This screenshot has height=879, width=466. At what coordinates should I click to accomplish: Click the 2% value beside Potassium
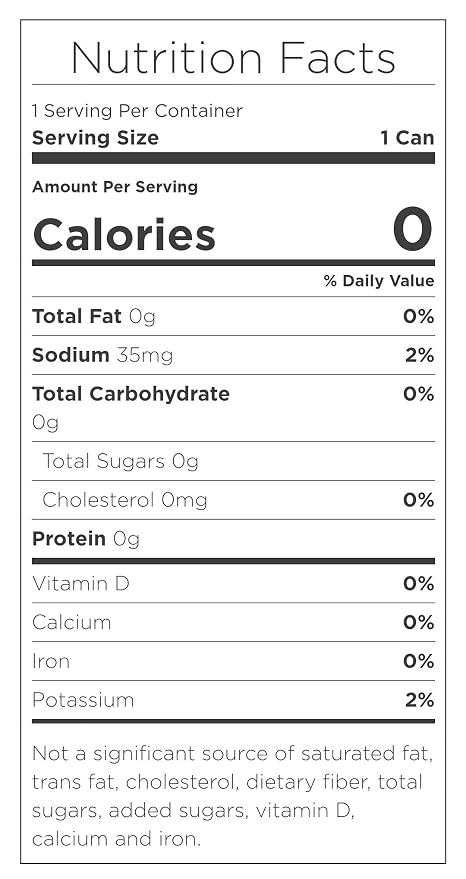(419, 700)
